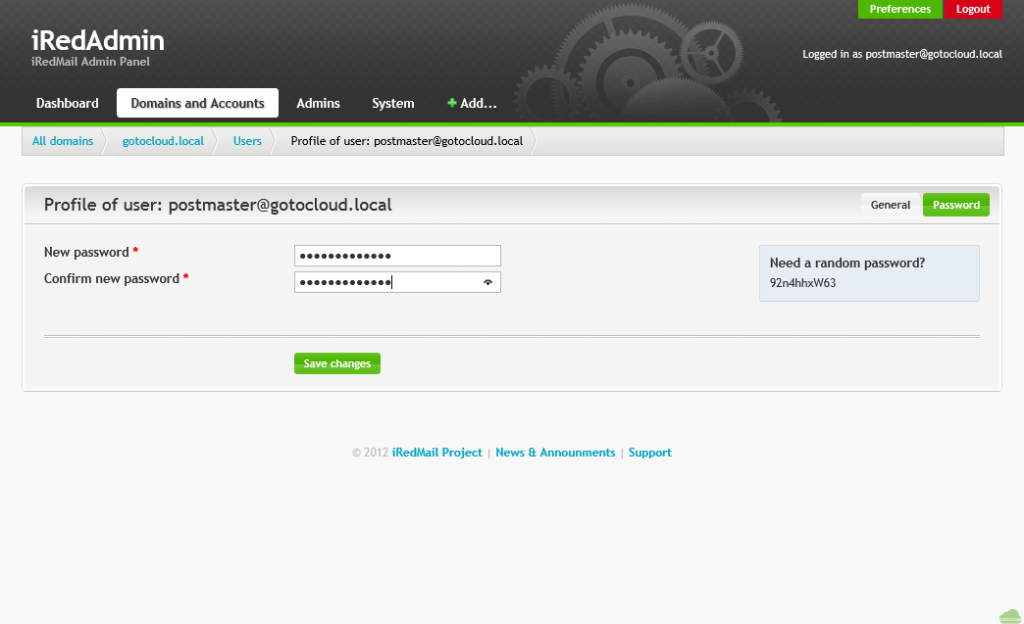Switch to the General profile tab
The height and width of the screenshot is (624, 1024).
point(890,205)
